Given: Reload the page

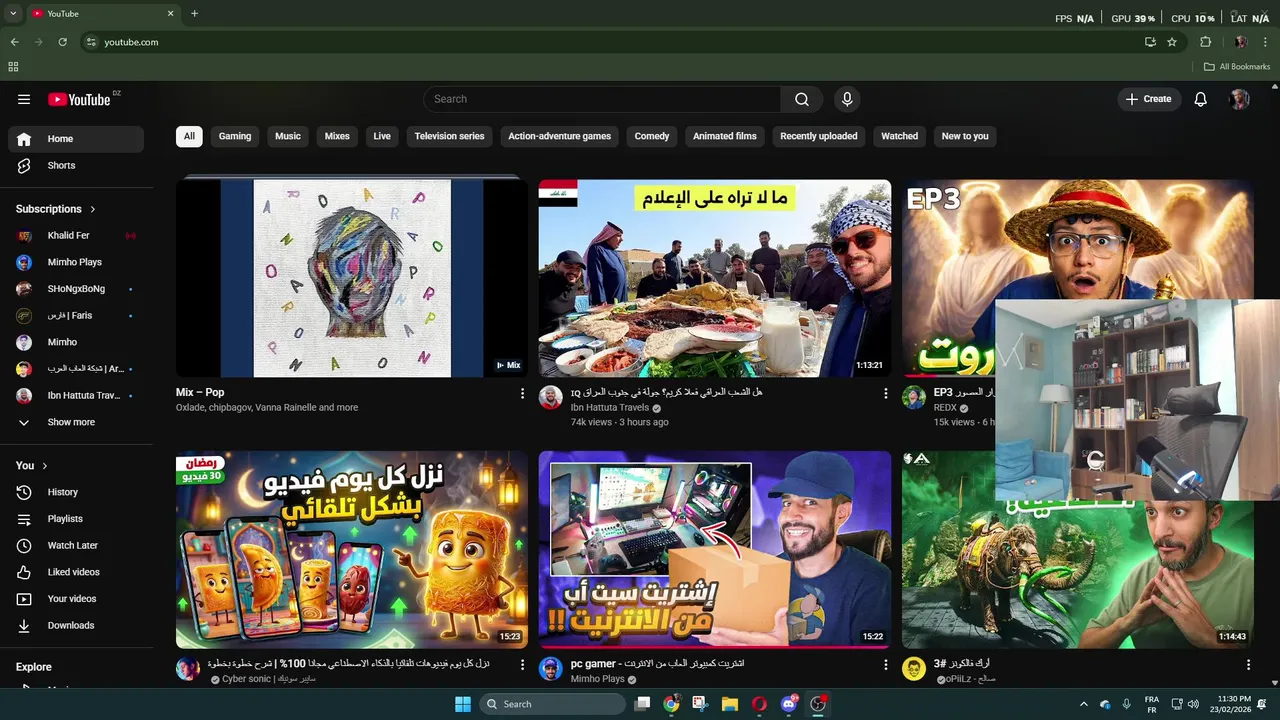Looking at the screenshot, I should pyautogui.click(x=62, y=42).
